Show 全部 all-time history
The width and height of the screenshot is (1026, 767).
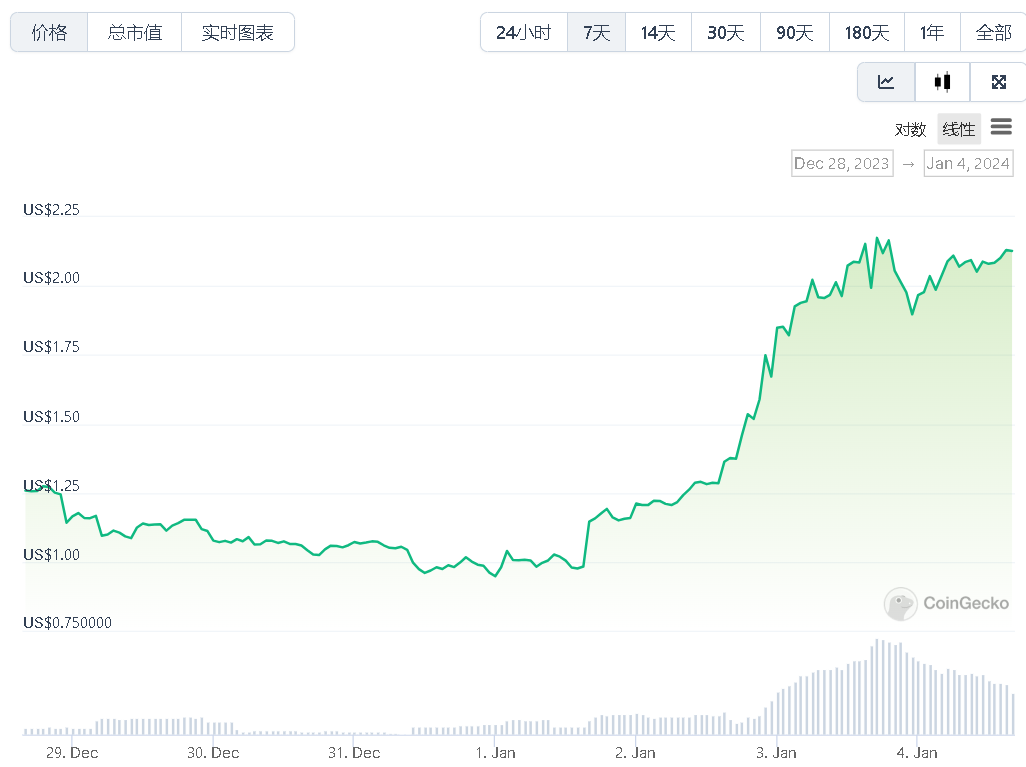click(993, 32)
